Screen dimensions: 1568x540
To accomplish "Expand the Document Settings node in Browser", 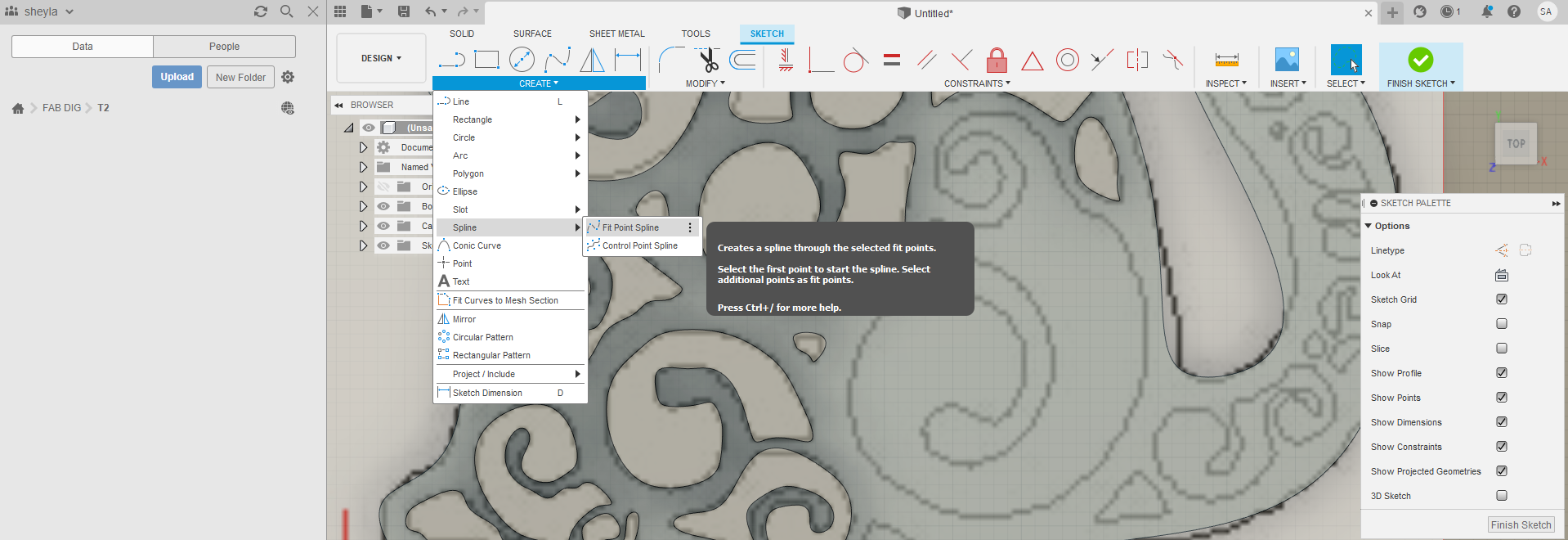I will (x=363, y=147).
